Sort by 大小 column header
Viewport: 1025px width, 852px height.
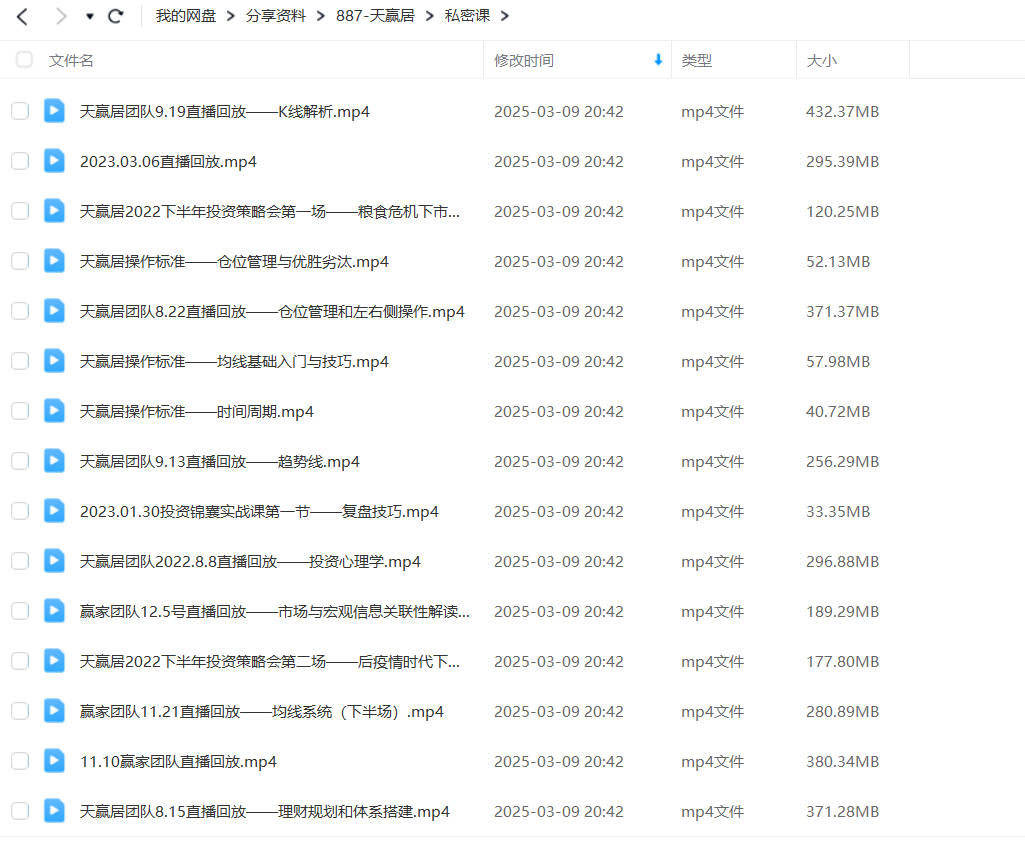[x=822, y=61]
